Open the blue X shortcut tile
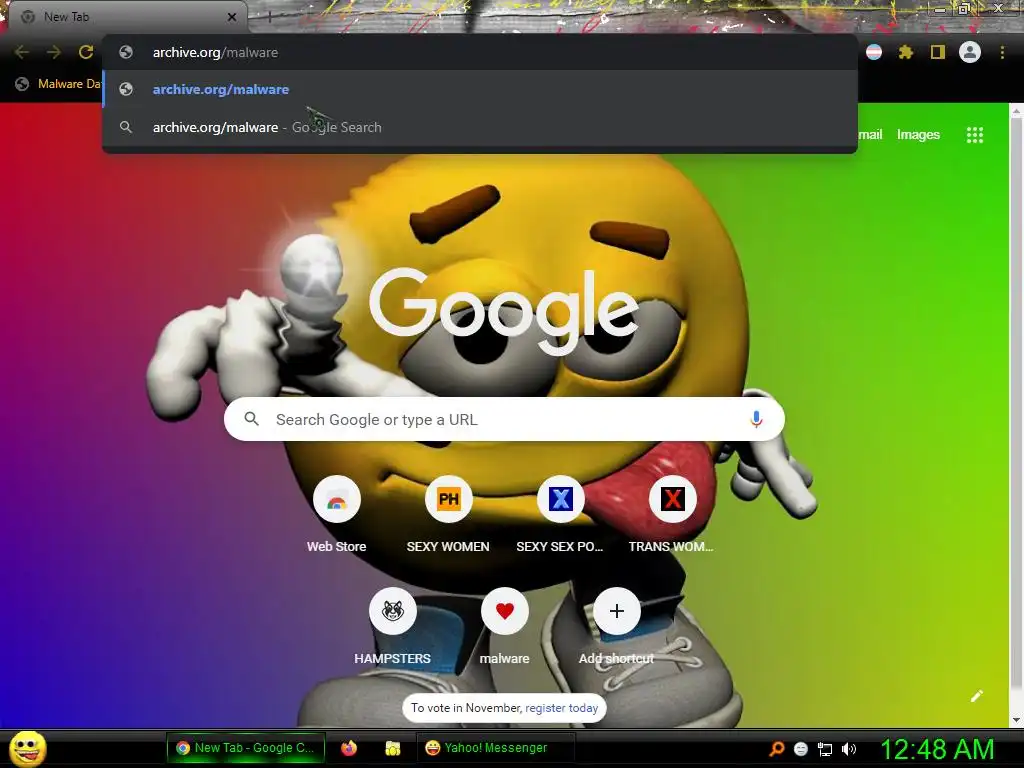The image size is (1024, 768). pyautogui.click(x=560, y=514)
